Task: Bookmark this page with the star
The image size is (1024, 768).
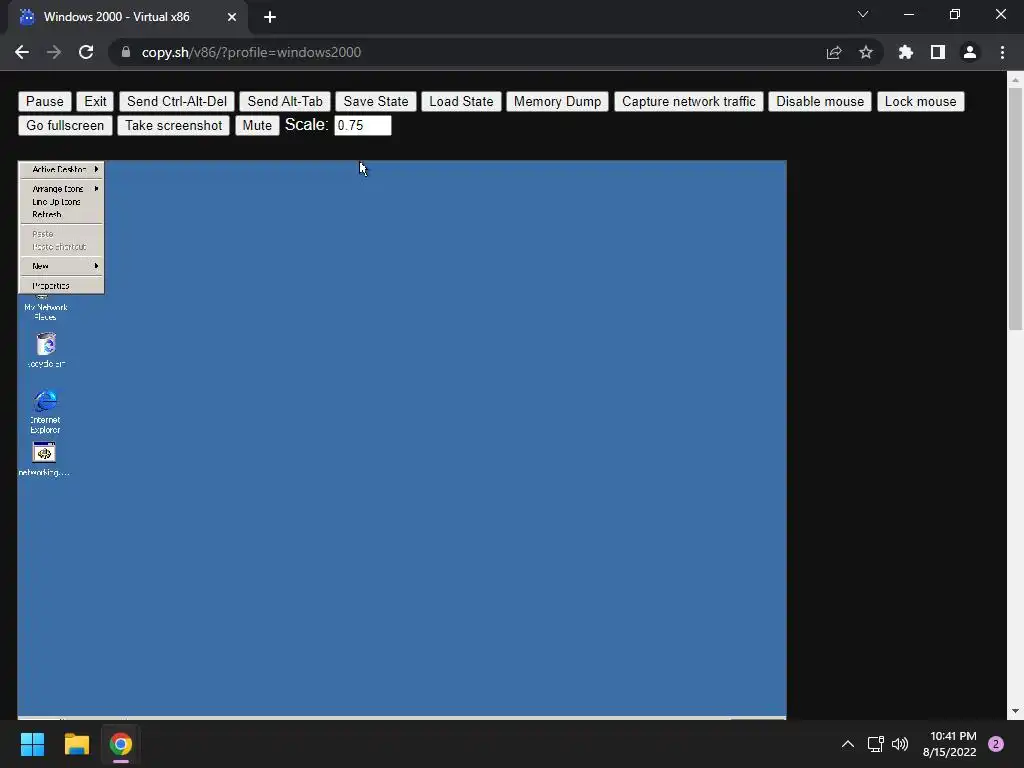Action: (865, 52)
